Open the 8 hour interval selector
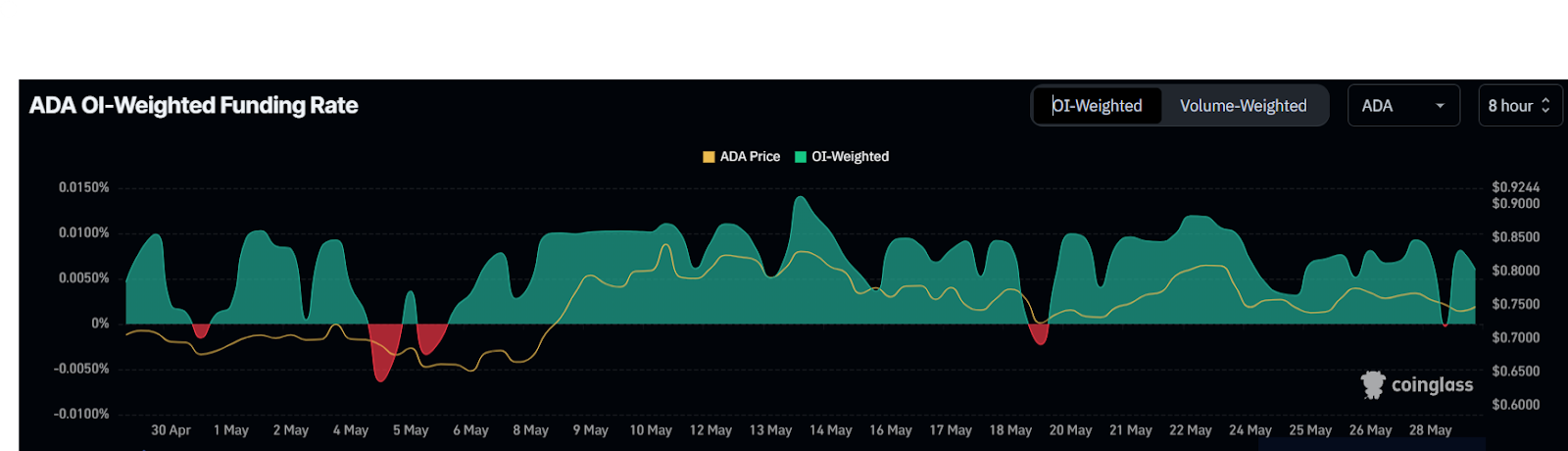The height and width of the screenshot is (451, 1568). coord(1518,106)
